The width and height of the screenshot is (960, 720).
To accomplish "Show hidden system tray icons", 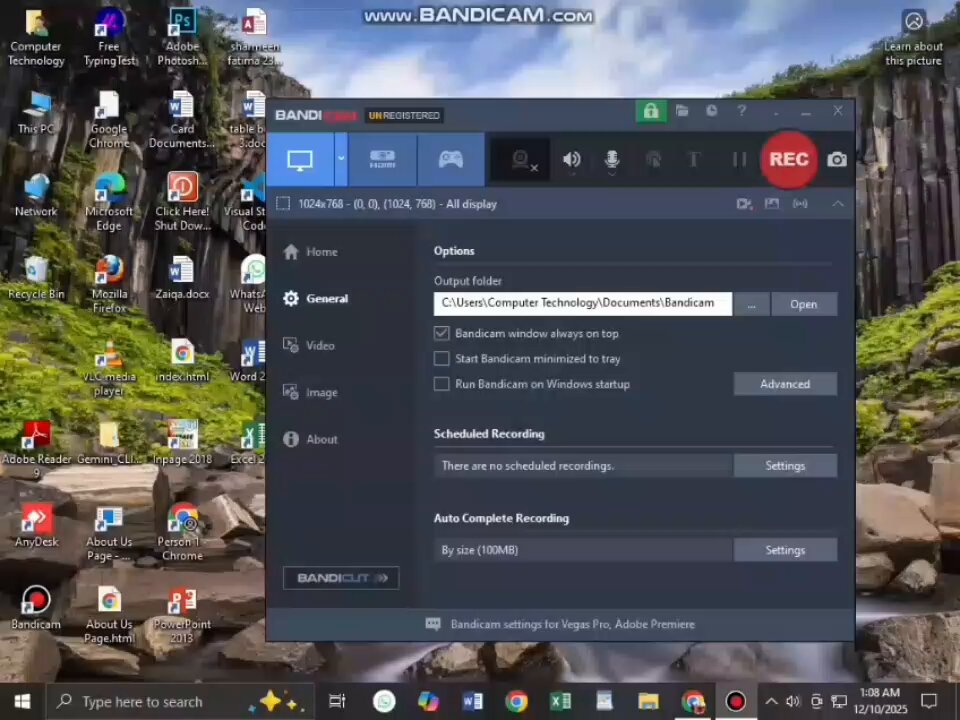I will [x=771, y=702].
